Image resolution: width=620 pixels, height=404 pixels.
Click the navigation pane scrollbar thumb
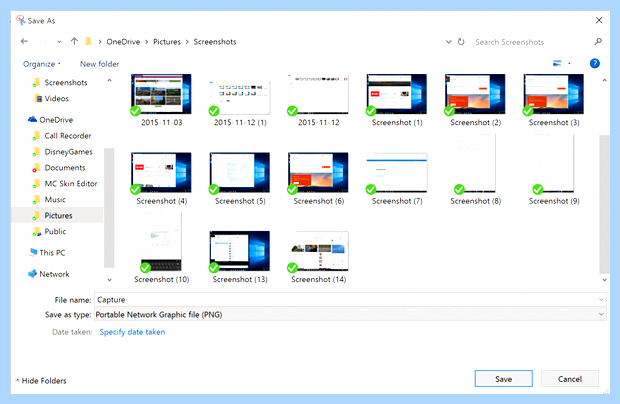109,208
